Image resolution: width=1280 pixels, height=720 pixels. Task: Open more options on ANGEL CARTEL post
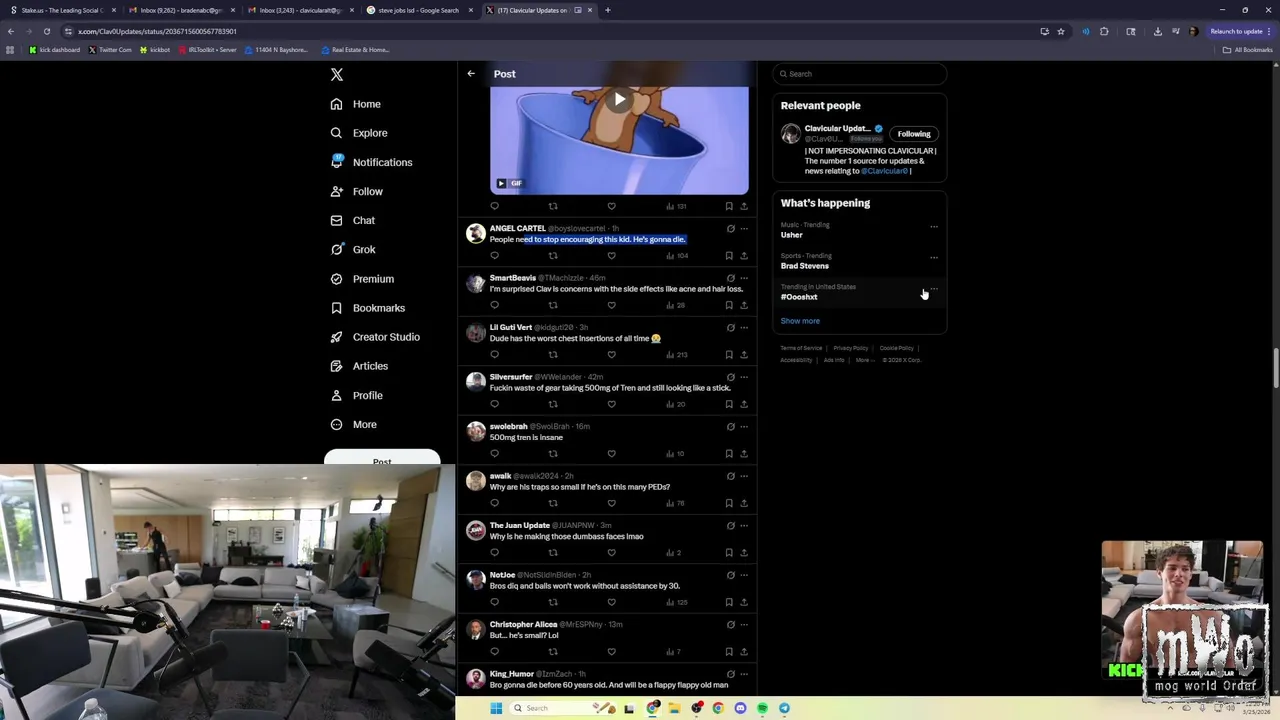pyautogui.click(x=744, y=229)
